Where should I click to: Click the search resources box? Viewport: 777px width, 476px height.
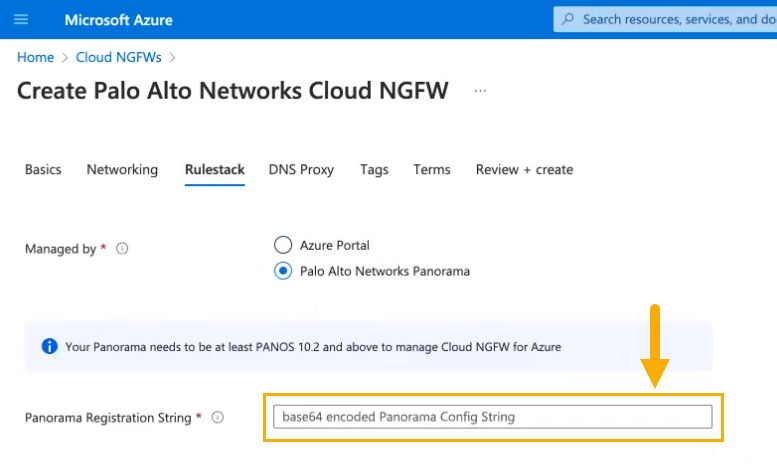pyautogui.click(x=675, y=19)
